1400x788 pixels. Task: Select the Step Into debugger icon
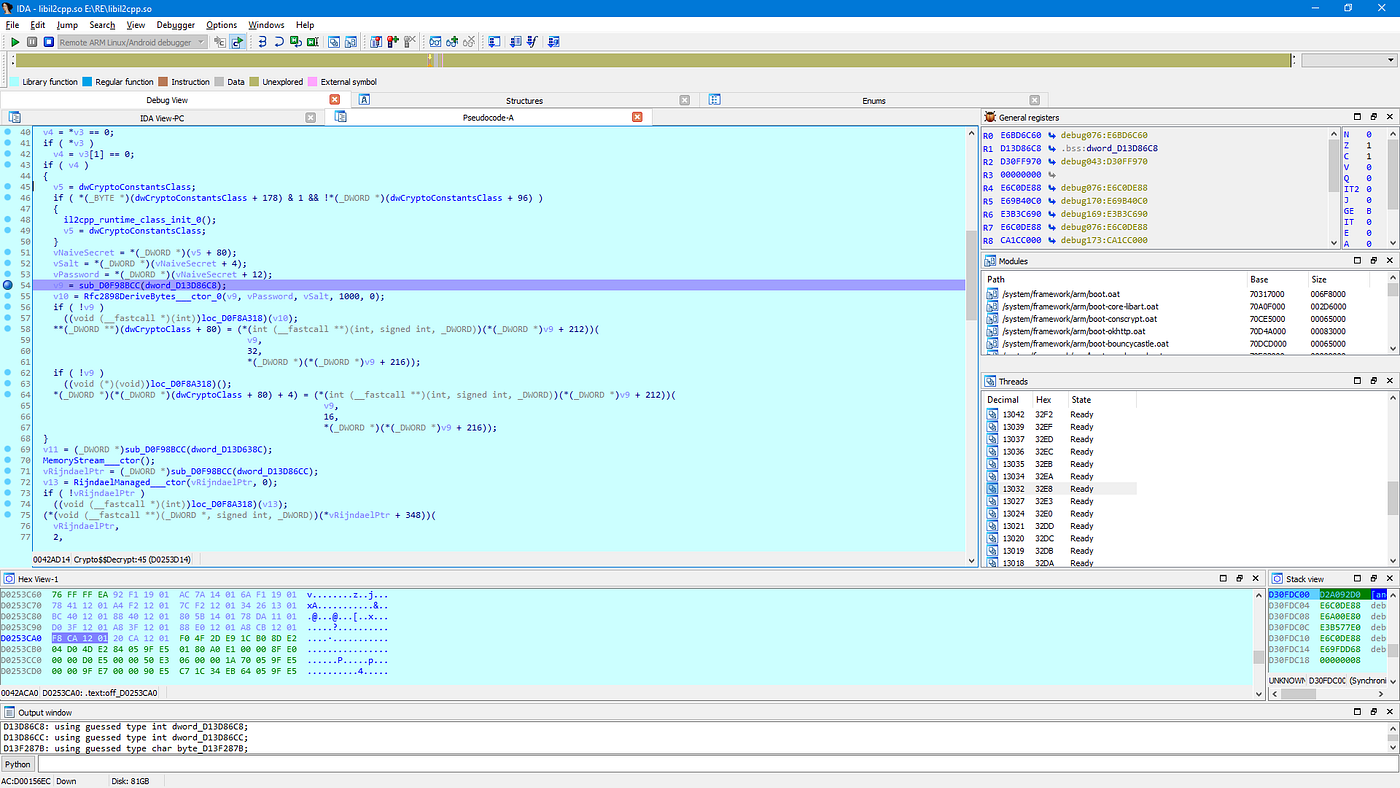pyautogui.click(x=263, y=42)
